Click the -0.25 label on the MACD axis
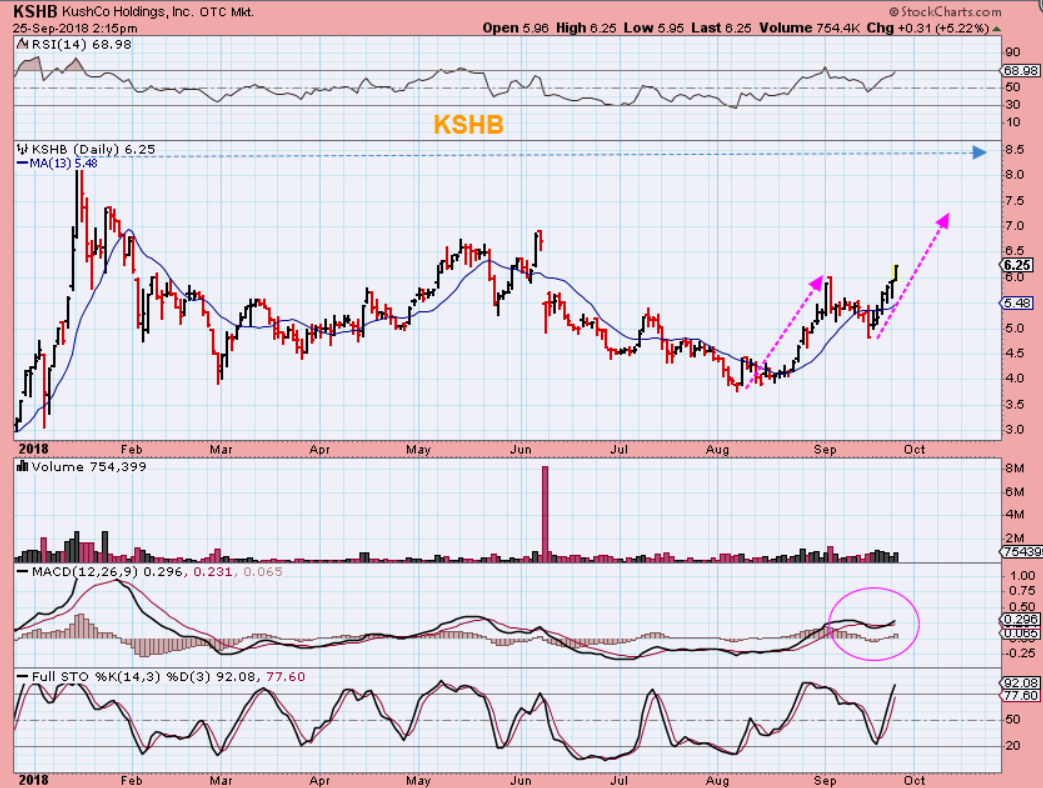 tap(1020, 653)
